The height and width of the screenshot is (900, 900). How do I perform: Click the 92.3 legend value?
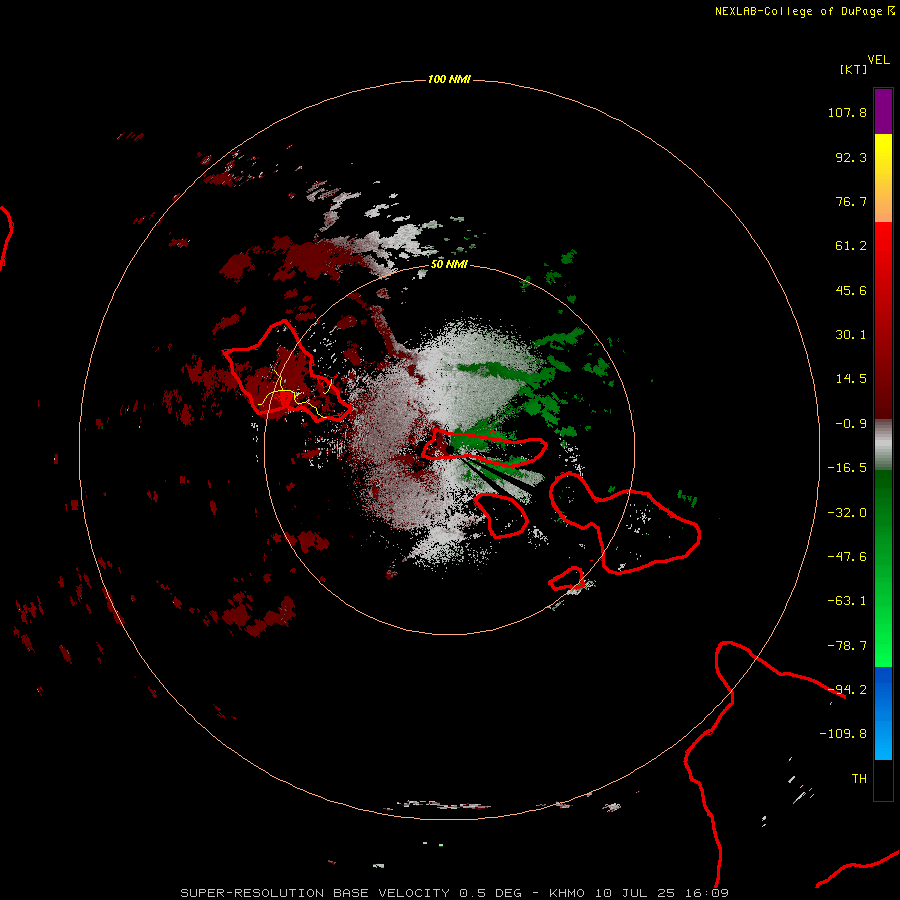pyautogui.click(x=851, y=157)
